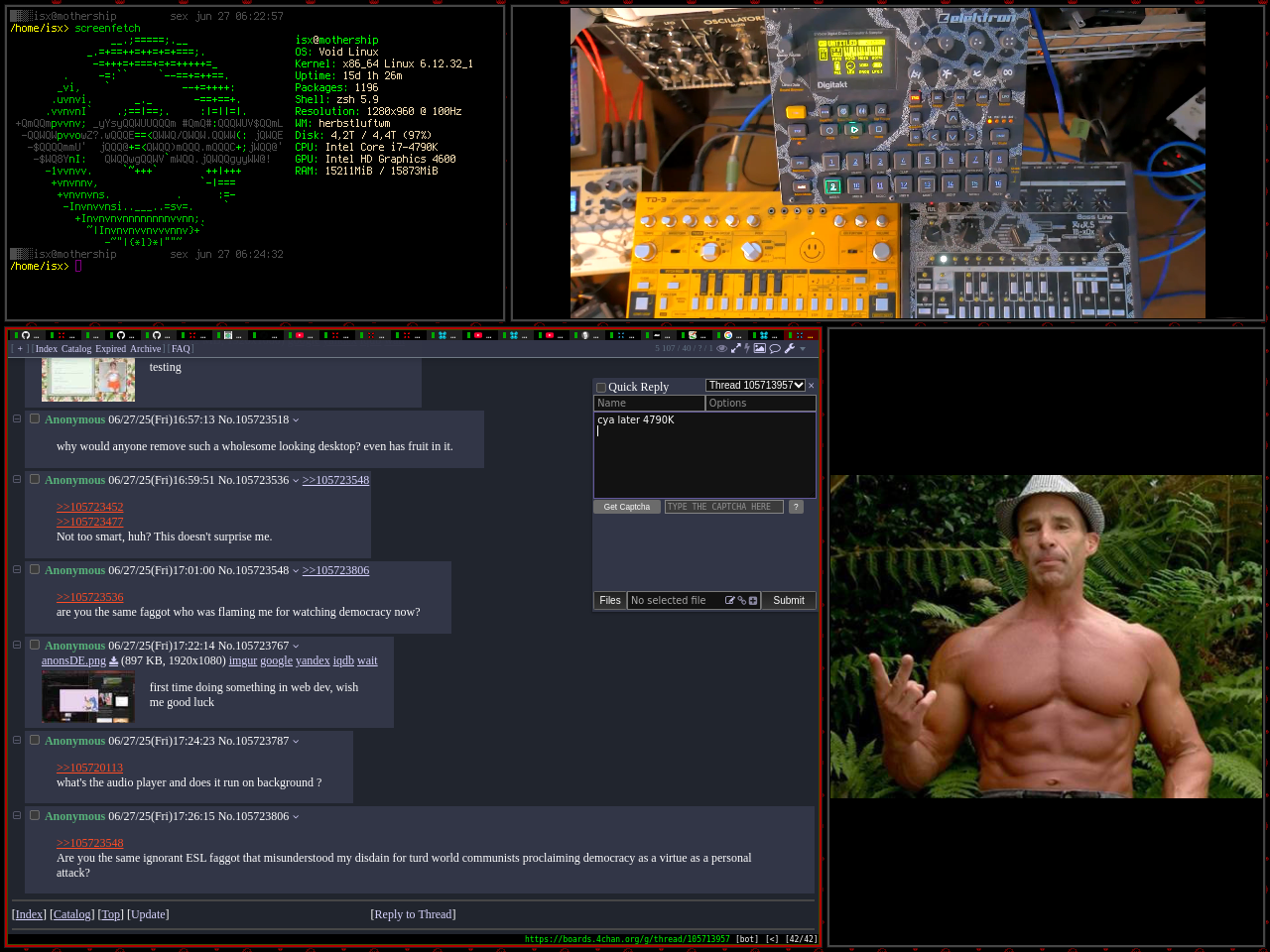This screenshot has height=952, width=1270.
Task: Go to Index in the top header
Action: 47,349
